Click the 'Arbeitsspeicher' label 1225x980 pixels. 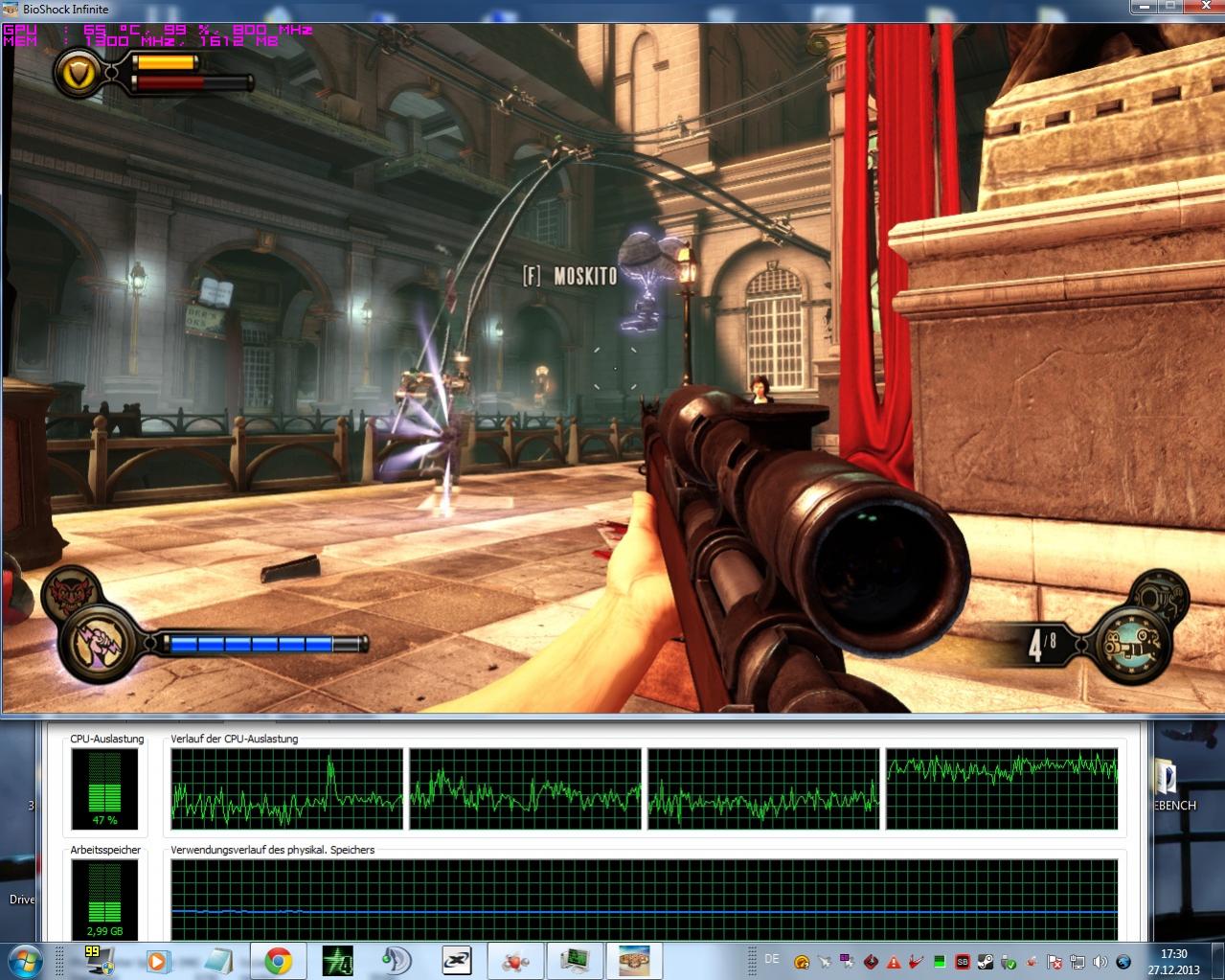105,850
